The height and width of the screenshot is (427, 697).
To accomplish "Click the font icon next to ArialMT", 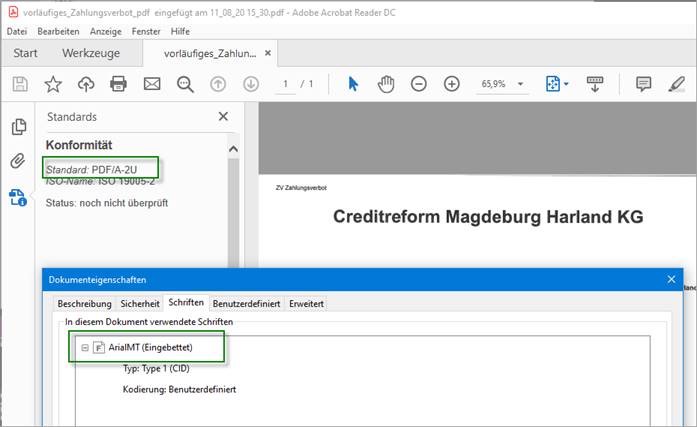I will point(99,347).
